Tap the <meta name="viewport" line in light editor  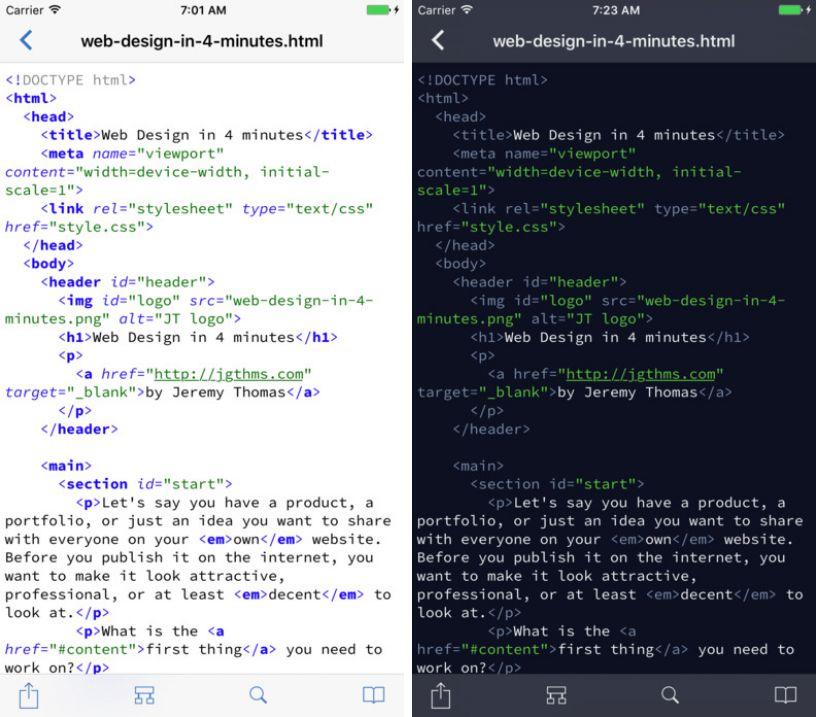tap(132, 153)
